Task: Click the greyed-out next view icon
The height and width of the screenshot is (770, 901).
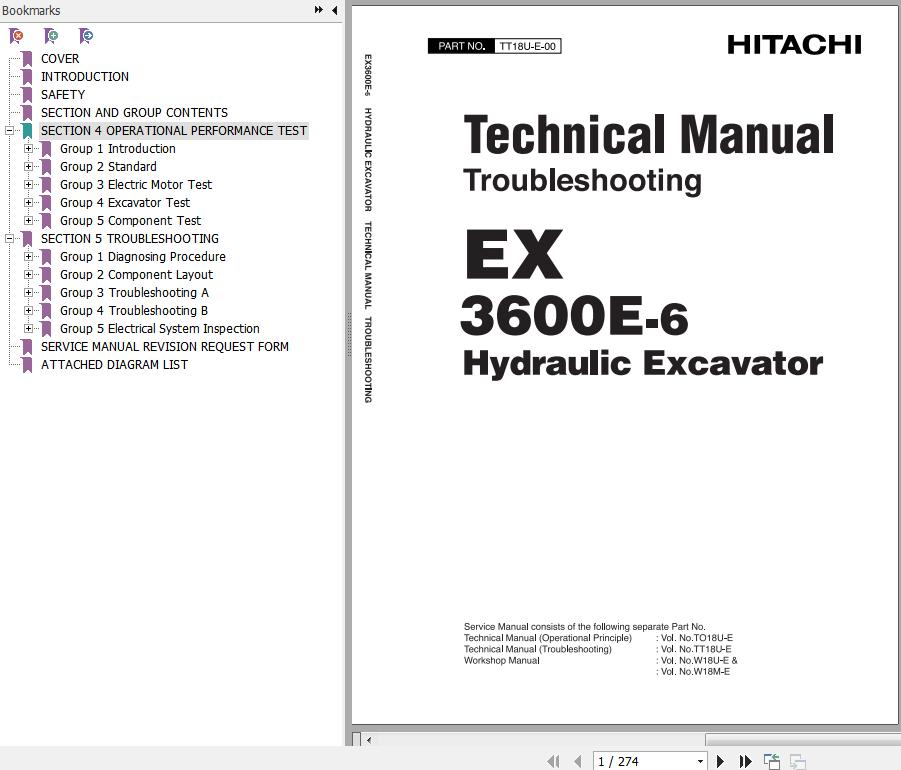Action: pos(798,761)
